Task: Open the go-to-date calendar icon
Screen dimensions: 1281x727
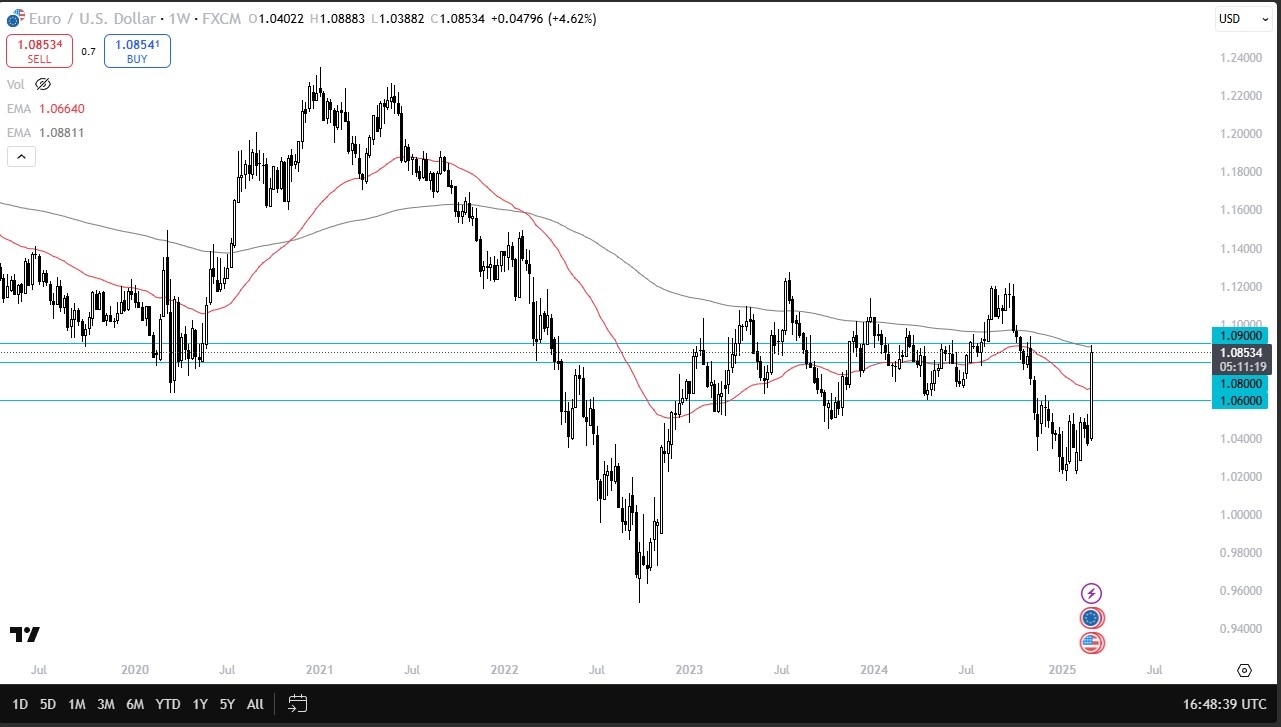Action: coord(297,704)
